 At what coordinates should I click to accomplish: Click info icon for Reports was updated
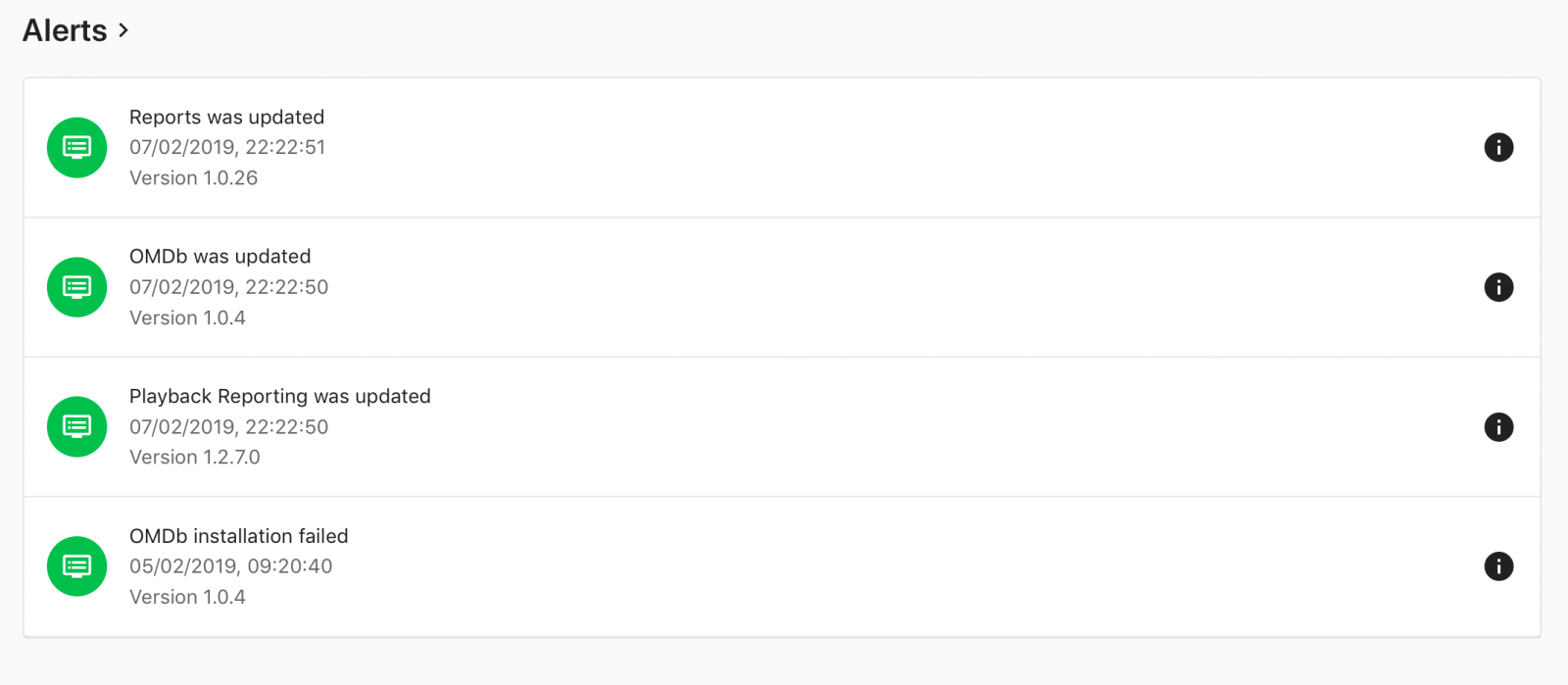click(x=1498, y=147)
